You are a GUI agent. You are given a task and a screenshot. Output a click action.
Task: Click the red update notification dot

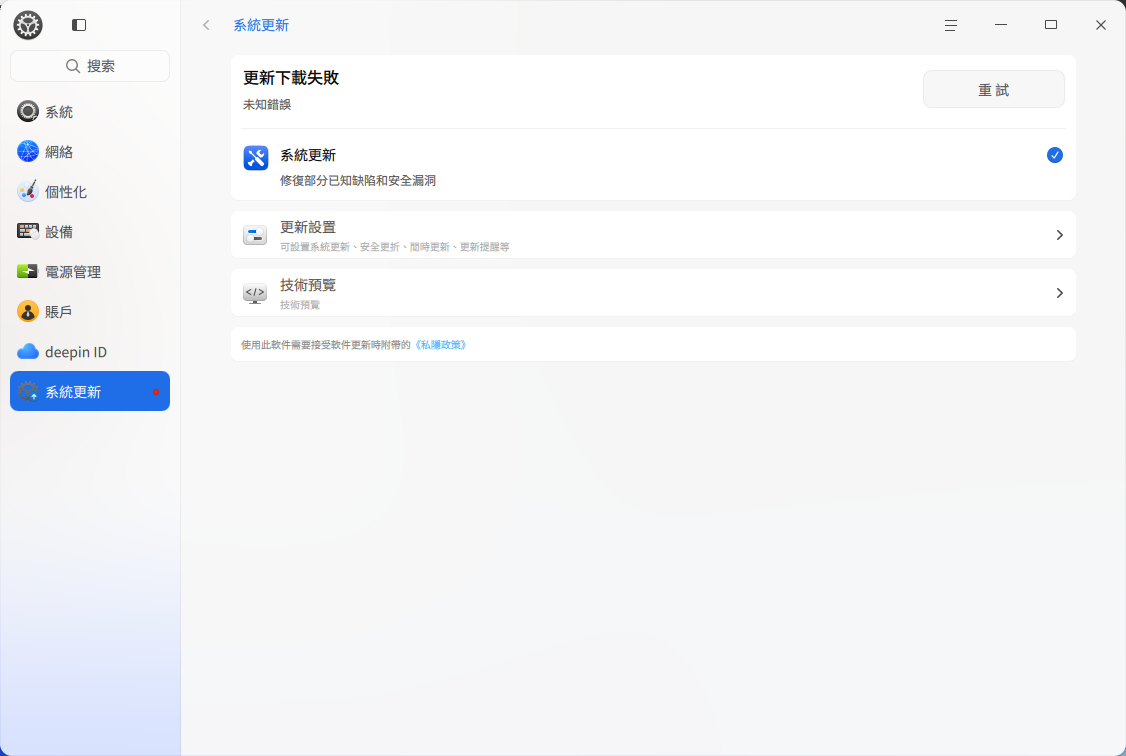click(156, 392)
